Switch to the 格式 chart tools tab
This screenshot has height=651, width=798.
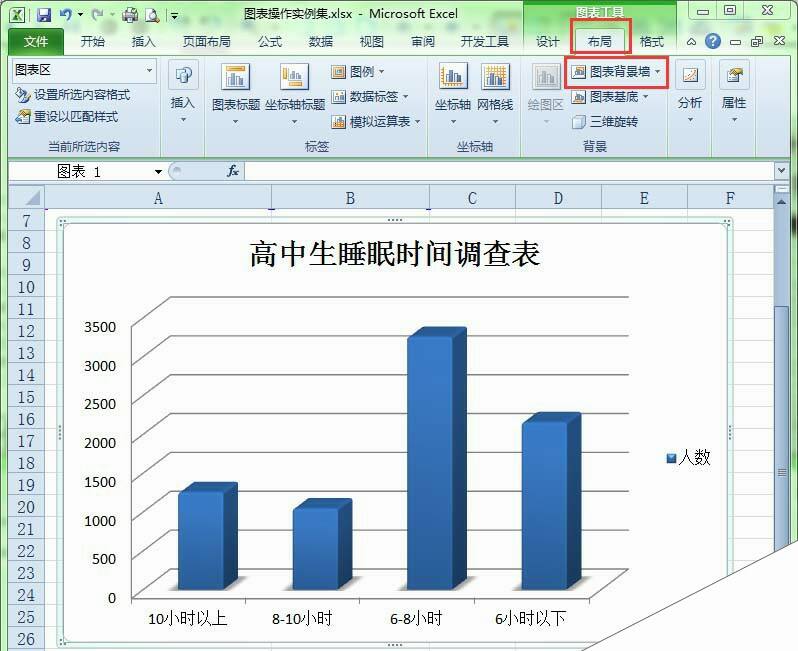pyautogui.click(x=652, y=42)
